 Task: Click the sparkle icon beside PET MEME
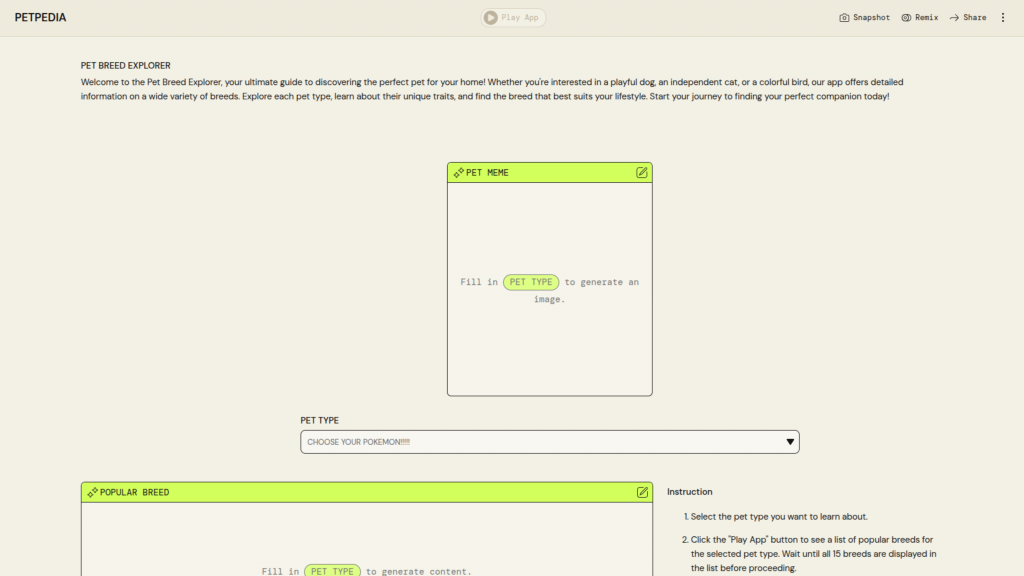(458, 173)
